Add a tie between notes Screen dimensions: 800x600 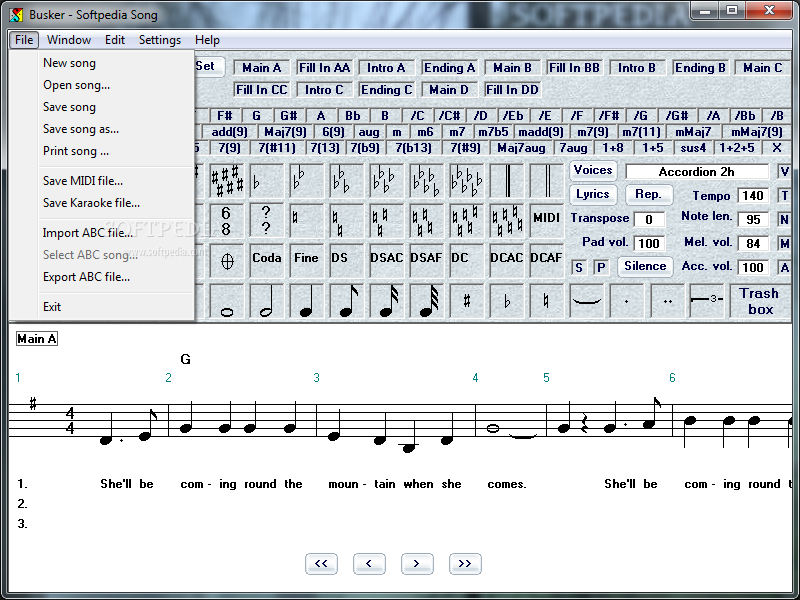[x=587, y=302]
